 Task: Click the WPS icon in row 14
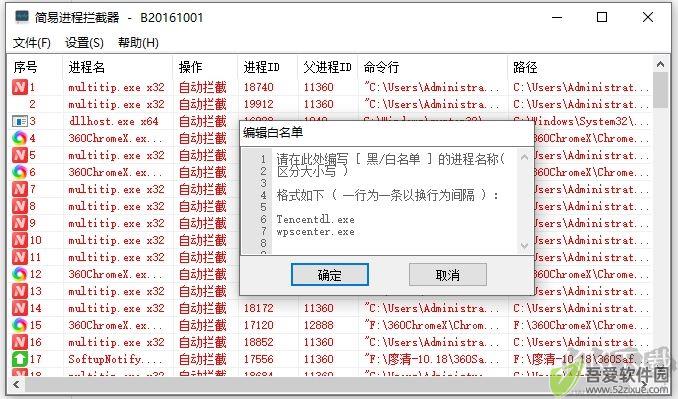(x=19, y=308)
